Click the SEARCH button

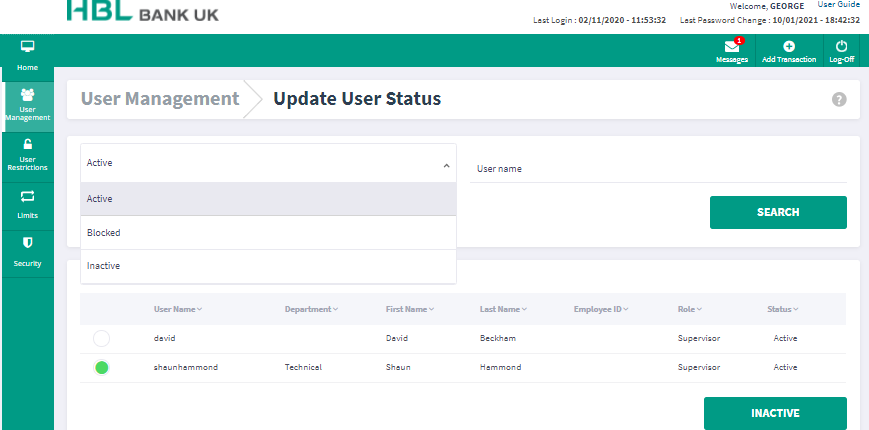click(778, 212)
